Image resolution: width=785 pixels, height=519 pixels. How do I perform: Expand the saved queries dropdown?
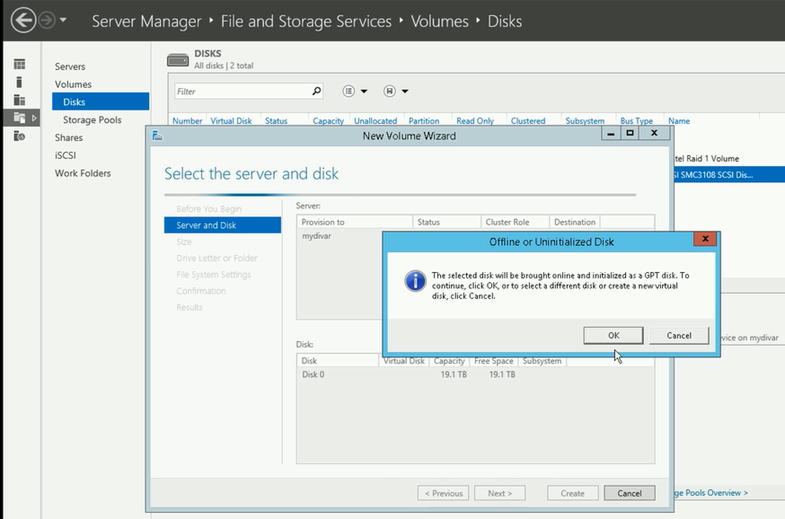[396, 91]
